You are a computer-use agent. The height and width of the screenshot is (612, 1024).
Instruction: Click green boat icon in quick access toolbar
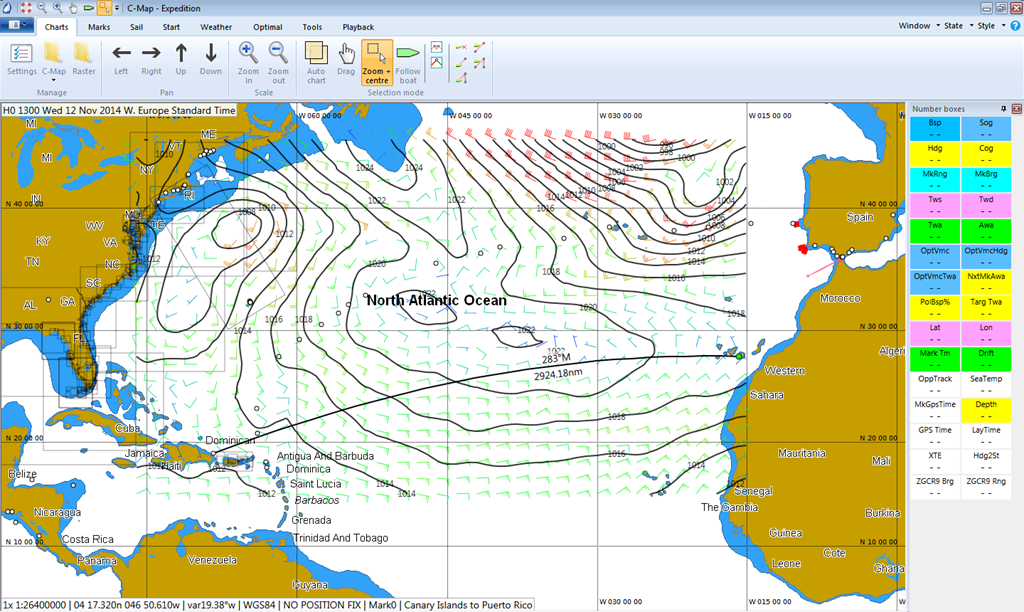coord(89,8)
